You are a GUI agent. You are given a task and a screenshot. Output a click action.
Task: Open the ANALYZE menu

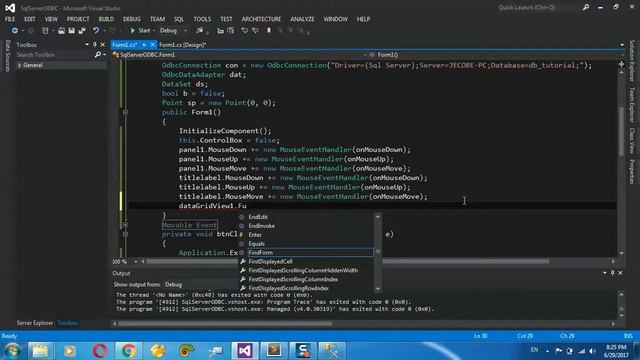pos(302,19)
